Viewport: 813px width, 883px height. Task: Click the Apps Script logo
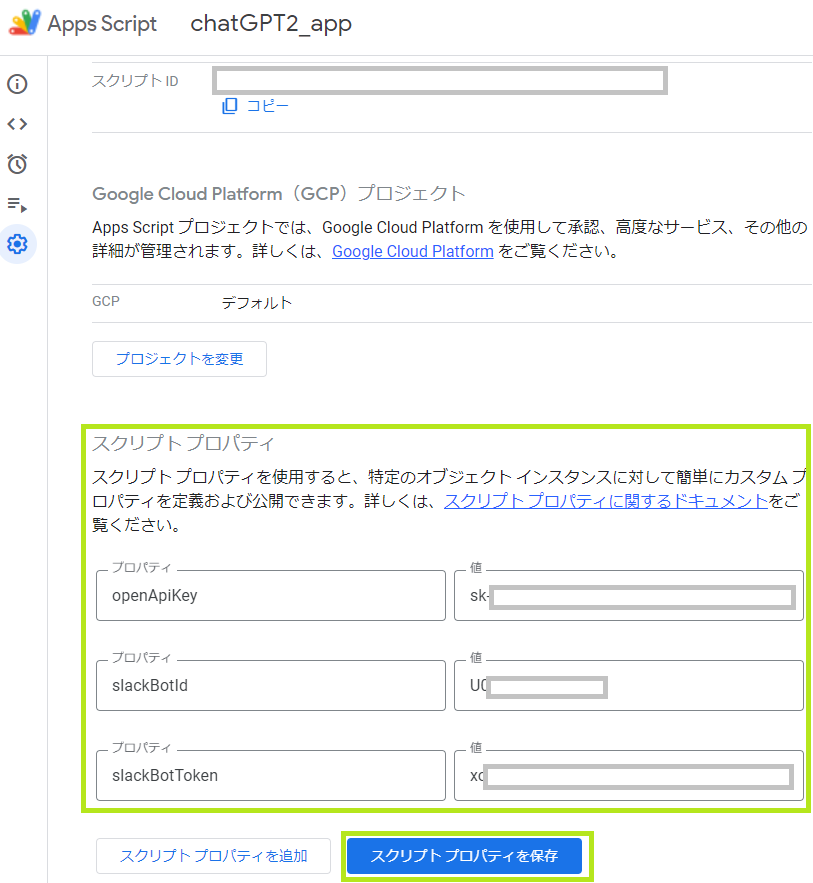click(26, 24)
